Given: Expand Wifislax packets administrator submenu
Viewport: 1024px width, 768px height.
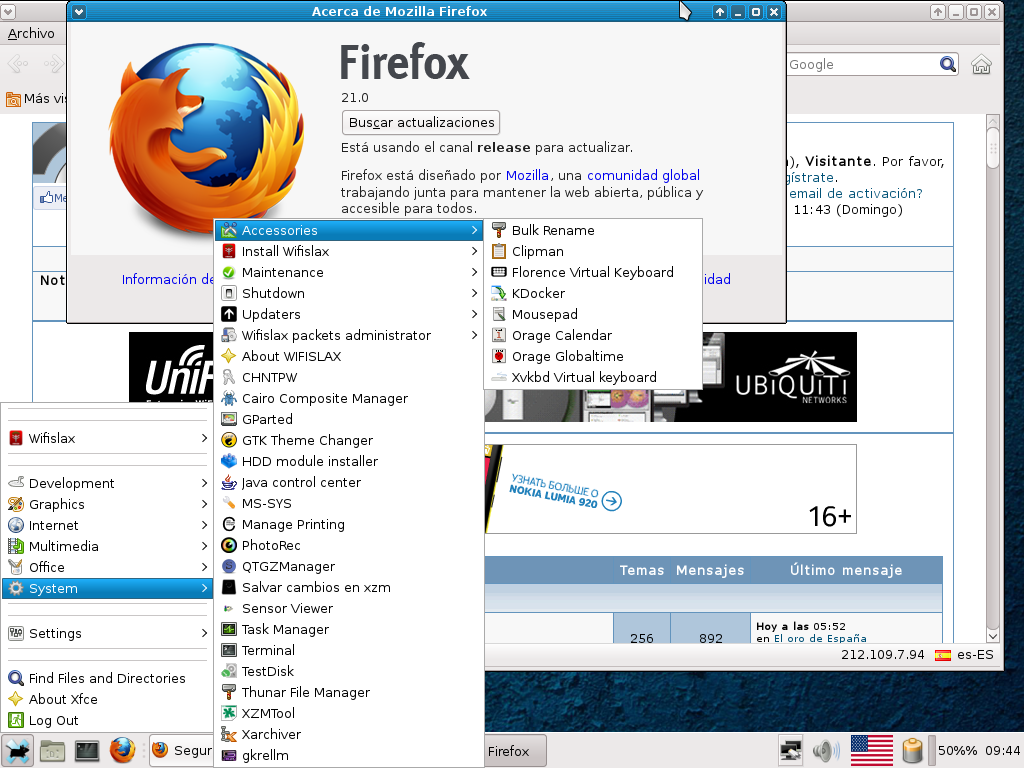Looking at the screenshot, I should pos(349,335).
